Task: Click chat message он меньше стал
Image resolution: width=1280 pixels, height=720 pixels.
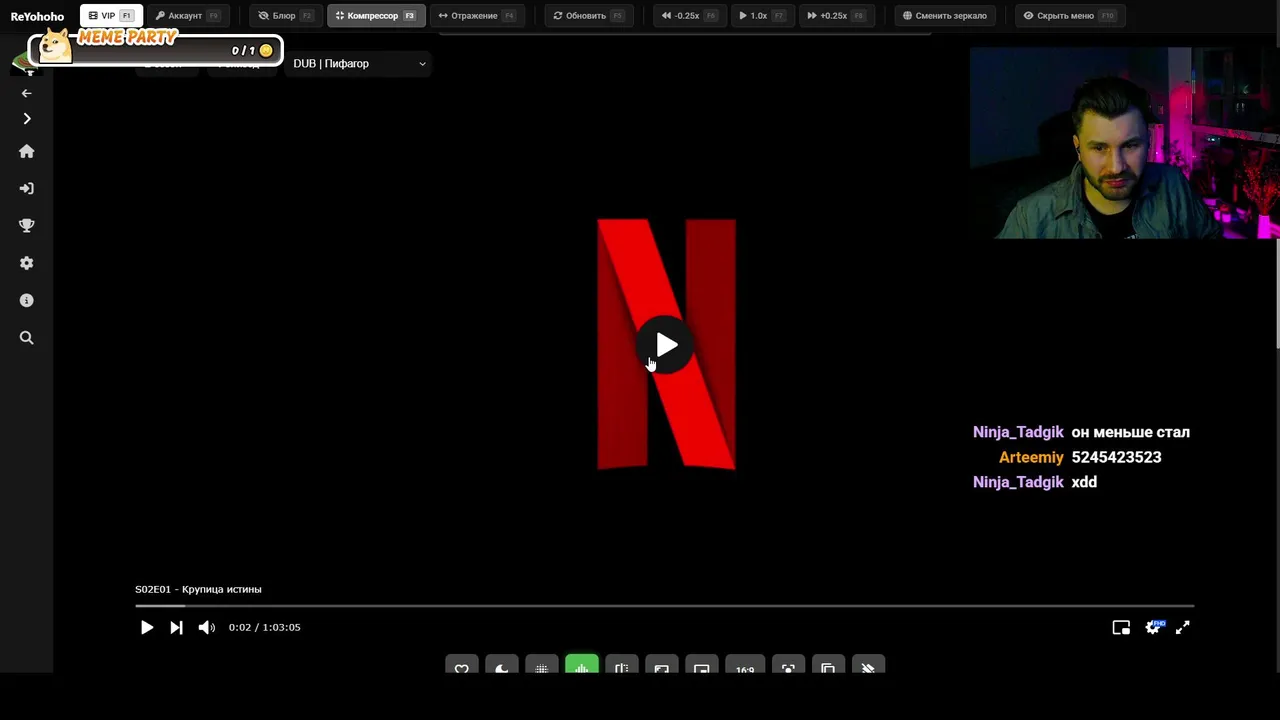Action: pyautogui.click(x=1130, y=432)
